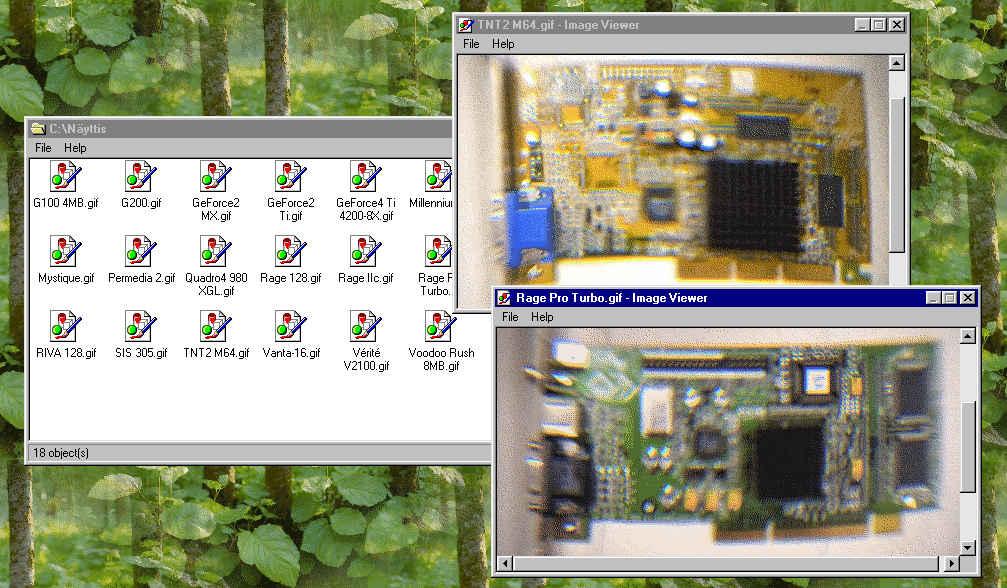Open the File menu in the Rage Pro Turbo.gif viewer
1007x588 pixels.
click(510, 316)
